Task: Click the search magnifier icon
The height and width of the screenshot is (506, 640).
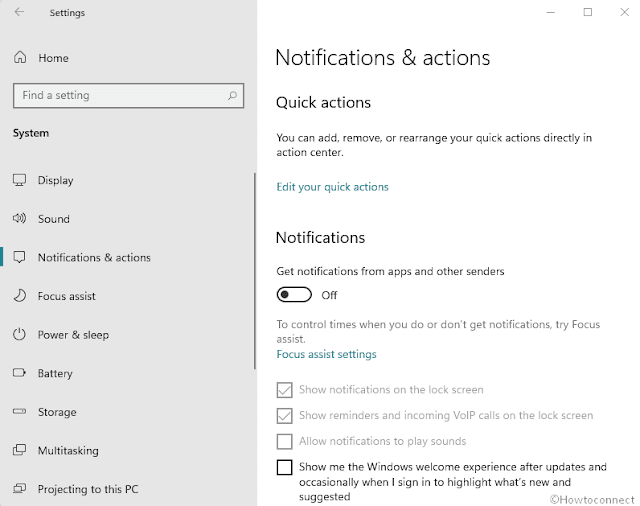Action: tap(232, 95)
